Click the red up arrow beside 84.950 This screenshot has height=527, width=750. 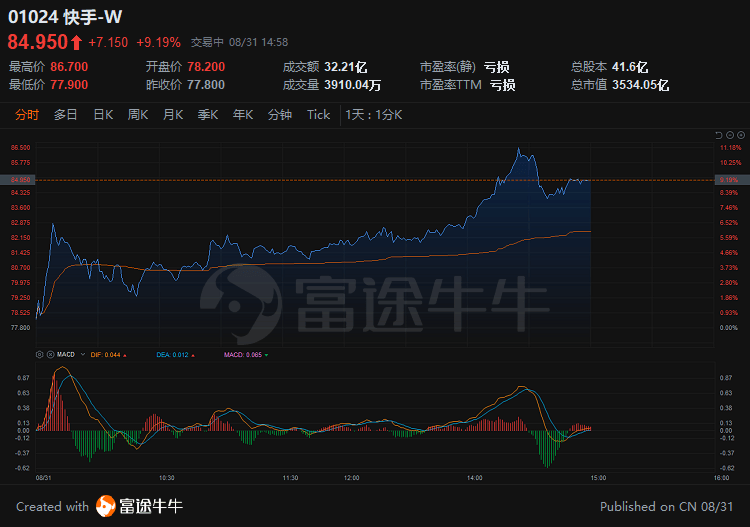pos(77,43)
